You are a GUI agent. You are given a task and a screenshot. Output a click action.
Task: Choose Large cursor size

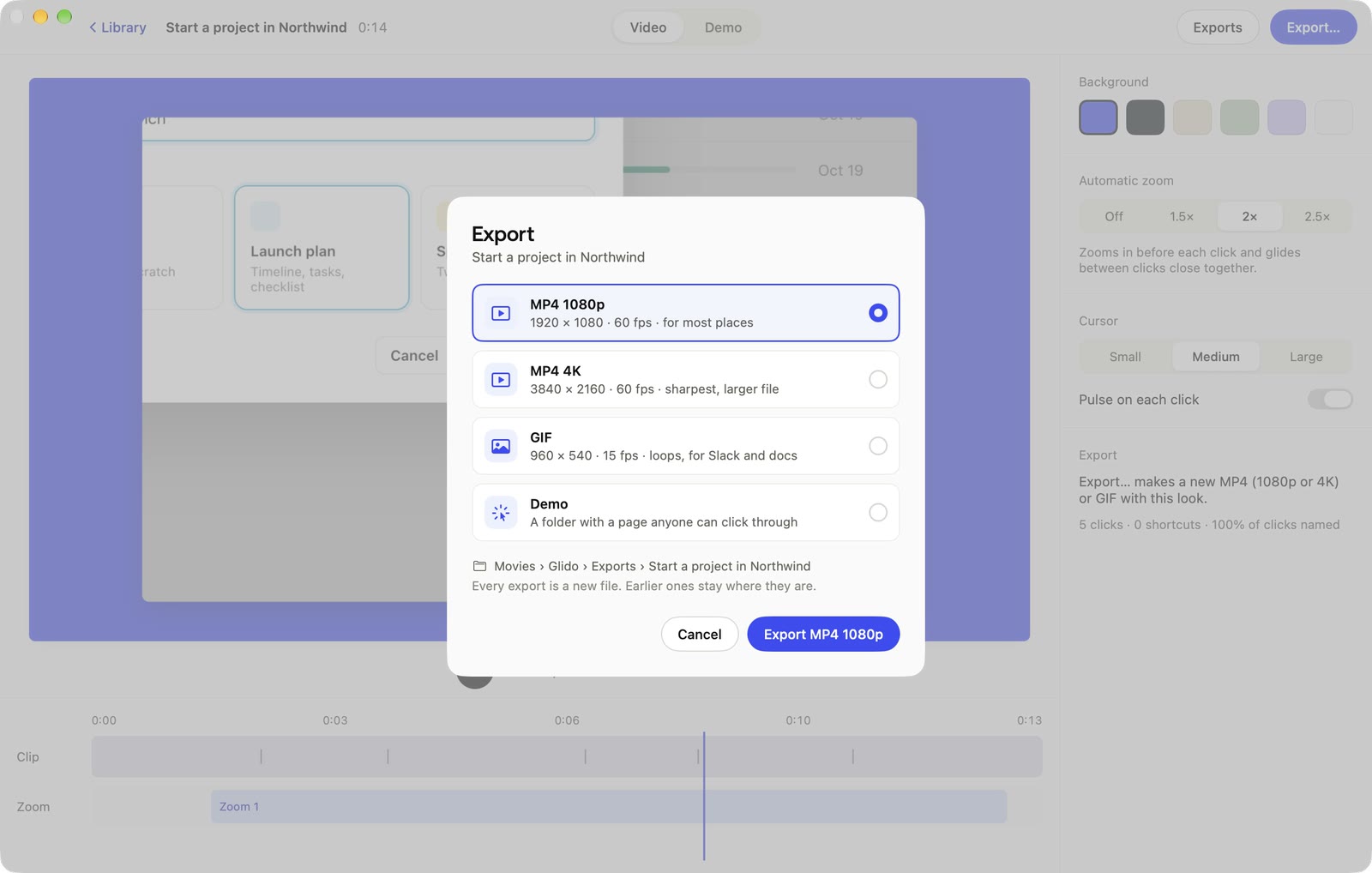(1306, 357)
